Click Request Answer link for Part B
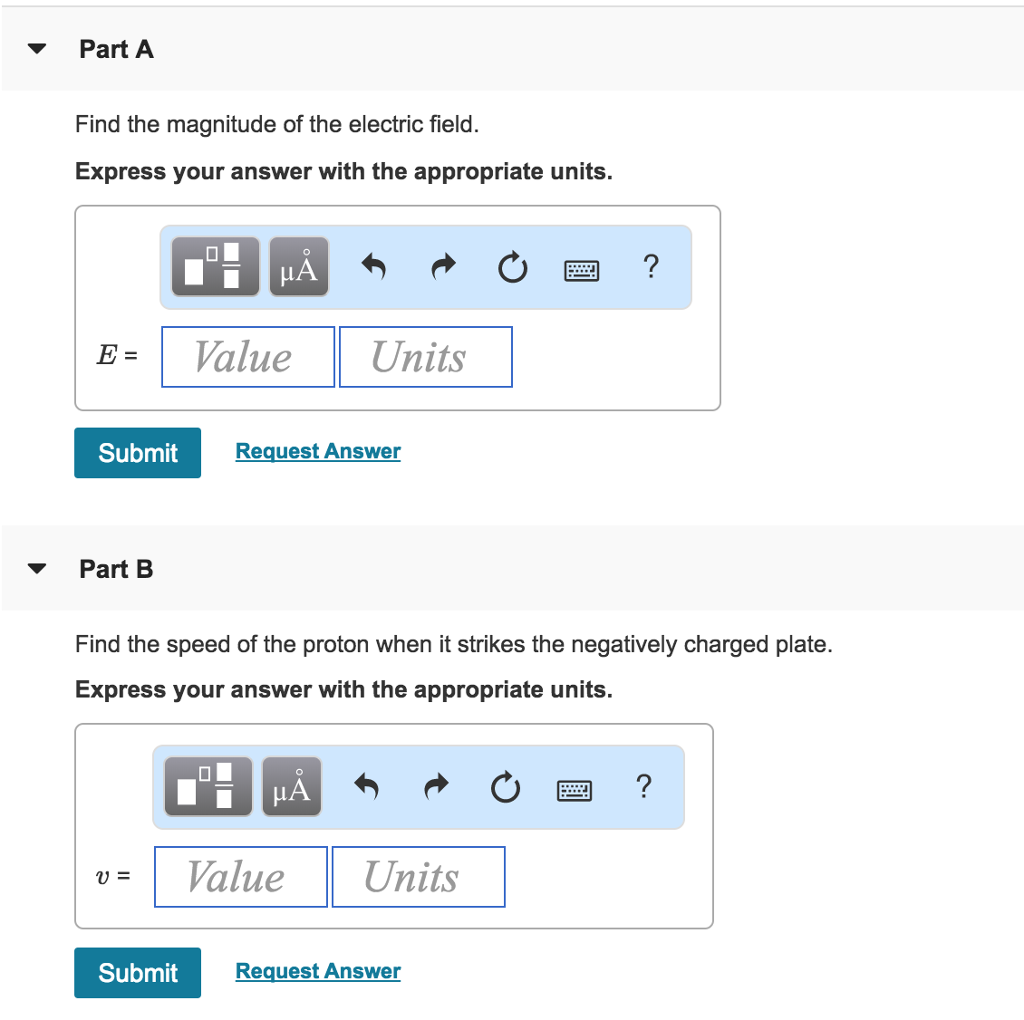 tap(318, 971)
